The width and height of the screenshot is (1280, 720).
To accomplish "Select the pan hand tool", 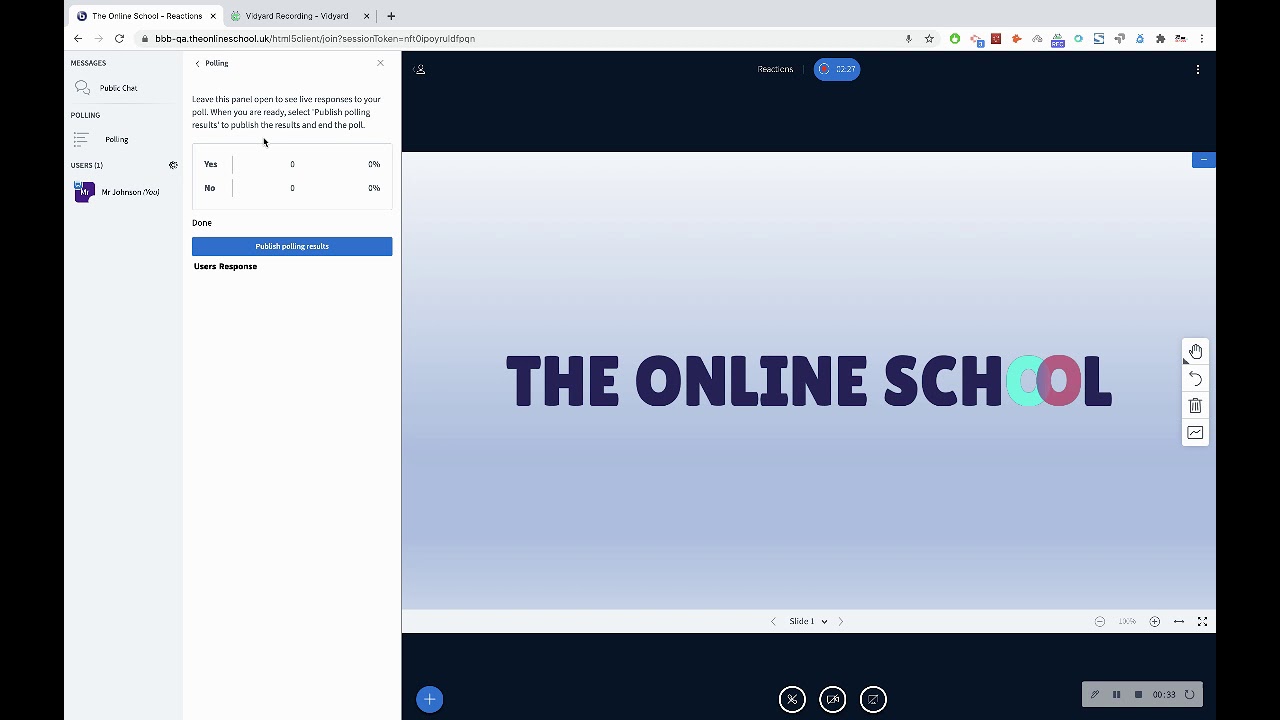I will [1195, 351].
